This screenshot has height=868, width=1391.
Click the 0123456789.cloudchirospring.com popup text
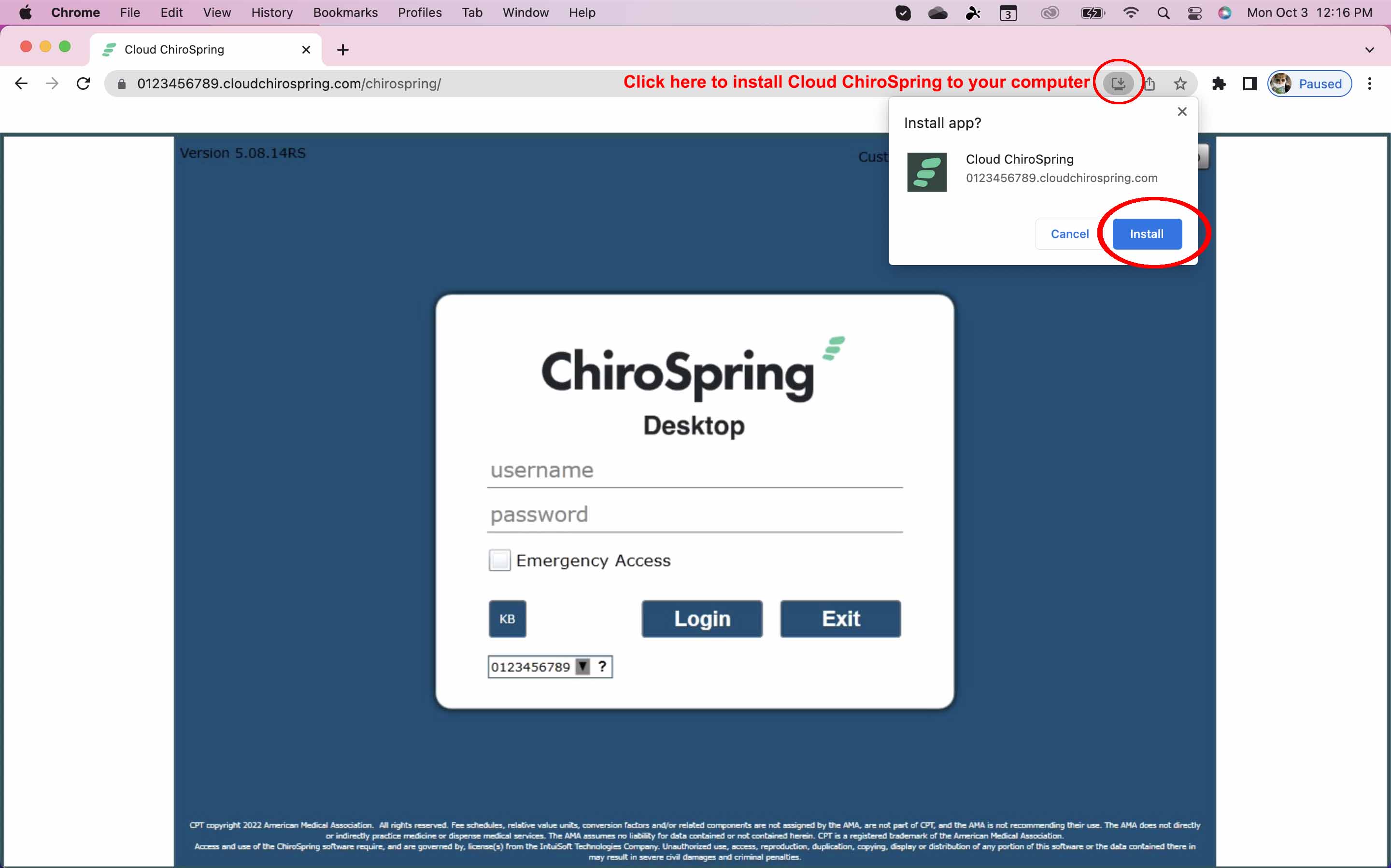tap(1061, 178)
